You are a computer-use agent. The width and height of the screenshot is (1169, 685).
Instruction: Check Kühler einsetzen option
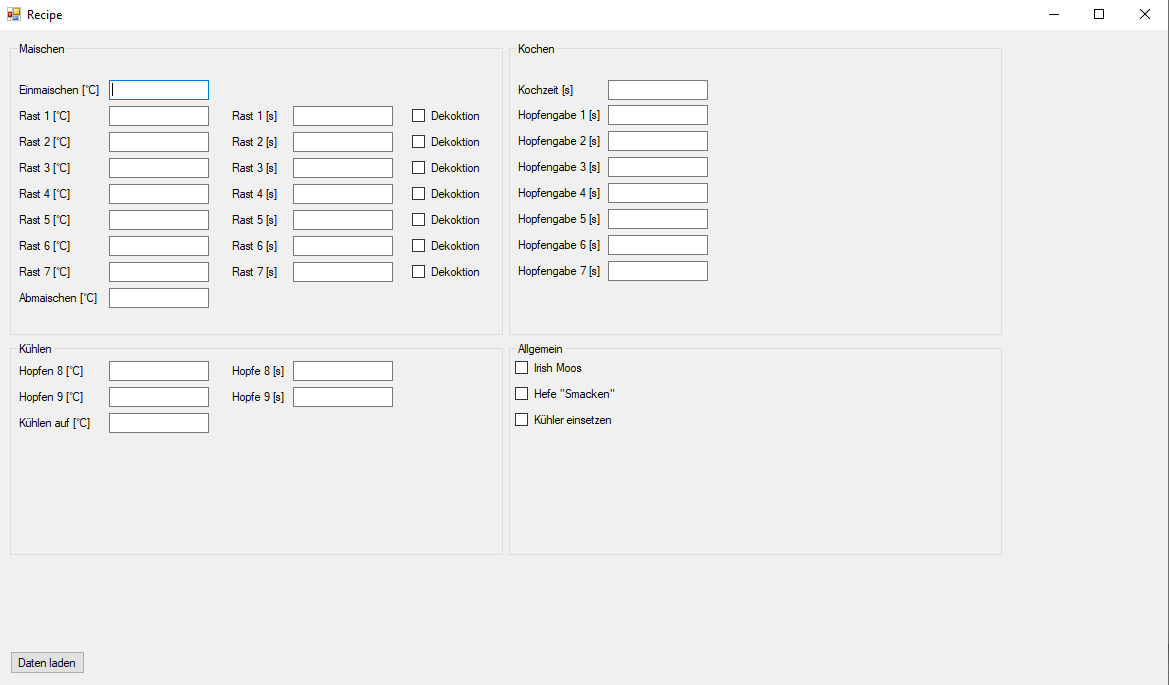click(x=522, y=420)
